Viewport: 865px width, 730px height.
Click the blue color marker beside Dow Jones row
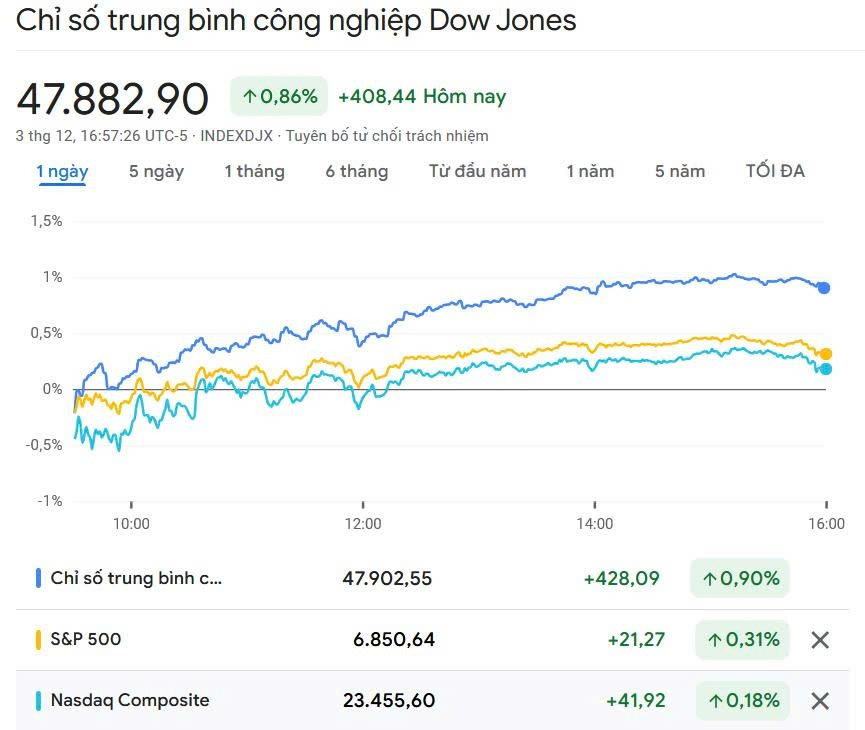(x=38, y=578)
